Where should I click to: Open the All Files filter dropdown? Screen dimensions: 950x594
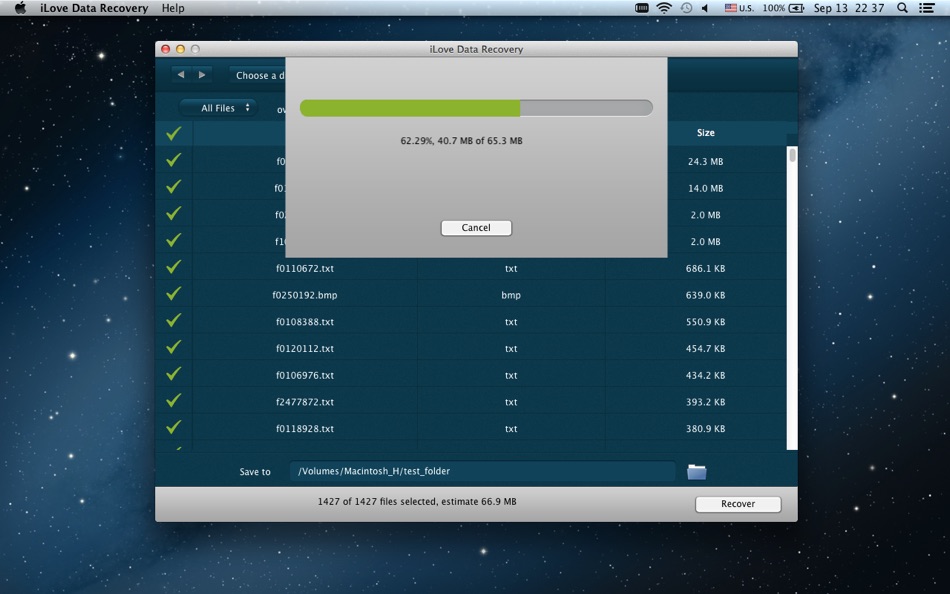(x=218, y=108)
